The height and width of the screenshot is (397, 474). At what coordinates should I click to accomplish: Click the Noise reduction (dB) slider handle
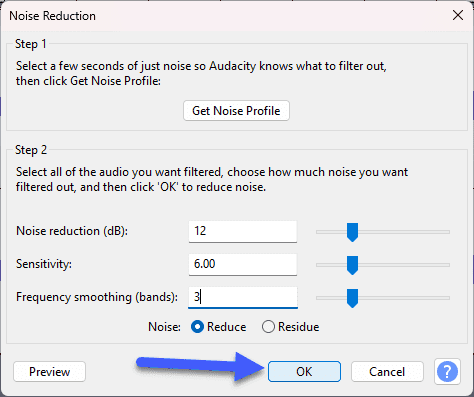click(352, 232)
